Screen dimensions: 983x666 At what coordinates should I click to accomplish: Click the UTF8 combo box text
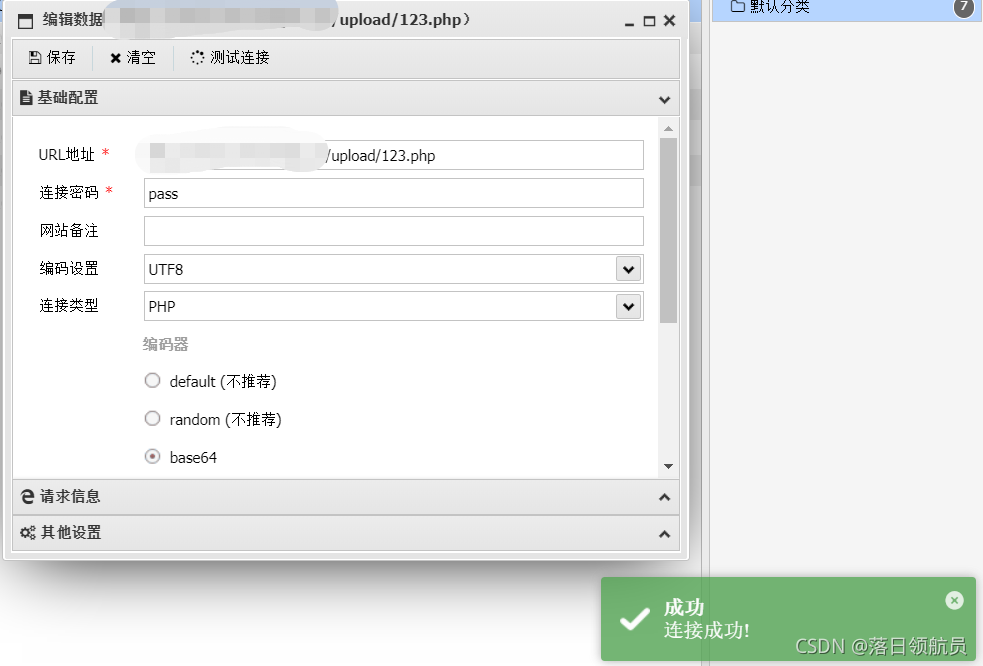[x=166, y=270]
